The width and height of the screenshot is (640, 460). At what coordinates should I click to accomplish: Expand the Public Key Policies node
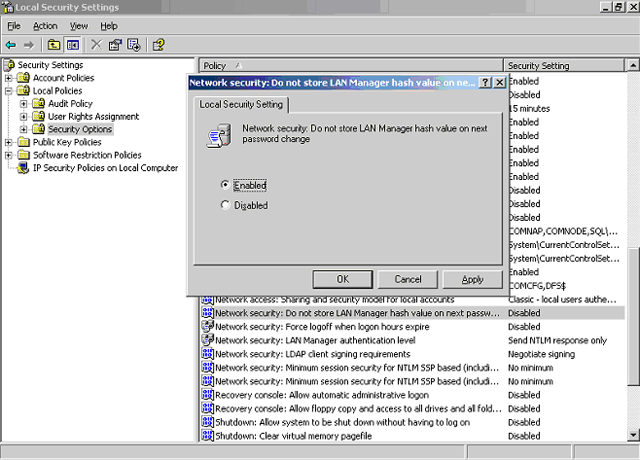click(x=9, y=143)
